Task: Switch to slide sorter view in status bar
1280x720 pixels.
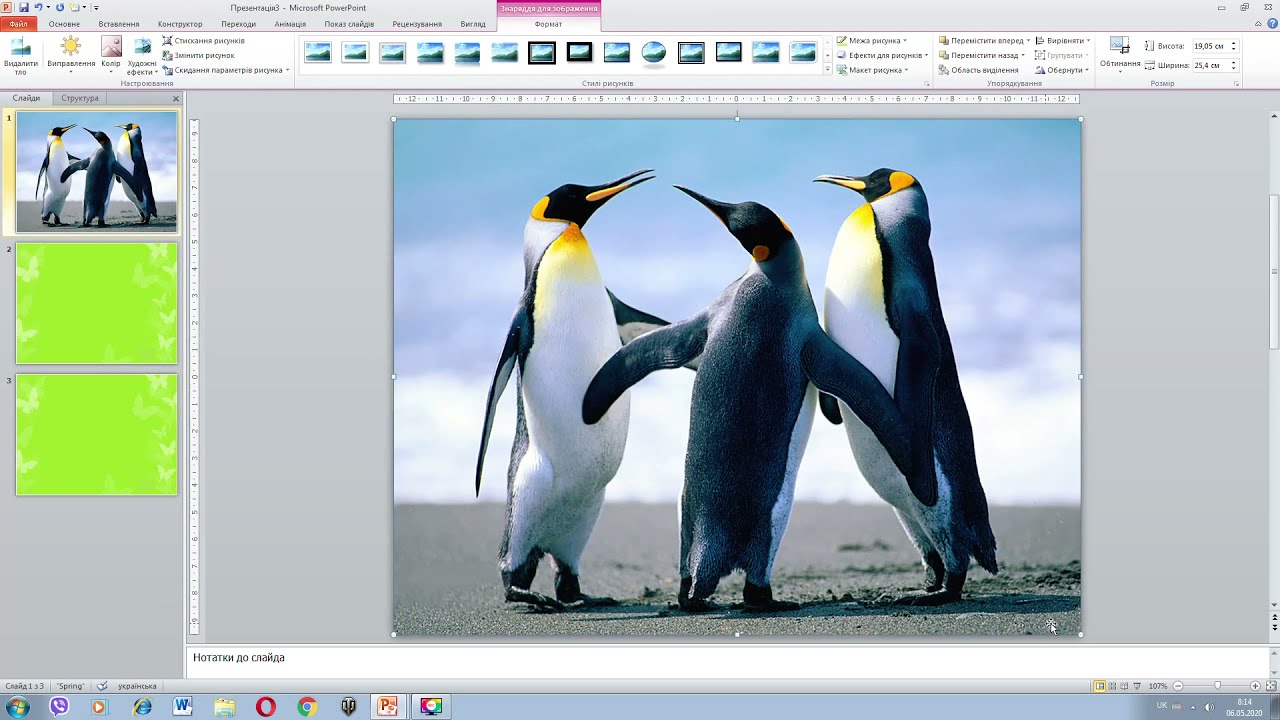Action: pyautogui.click(x=1112, y=686)
